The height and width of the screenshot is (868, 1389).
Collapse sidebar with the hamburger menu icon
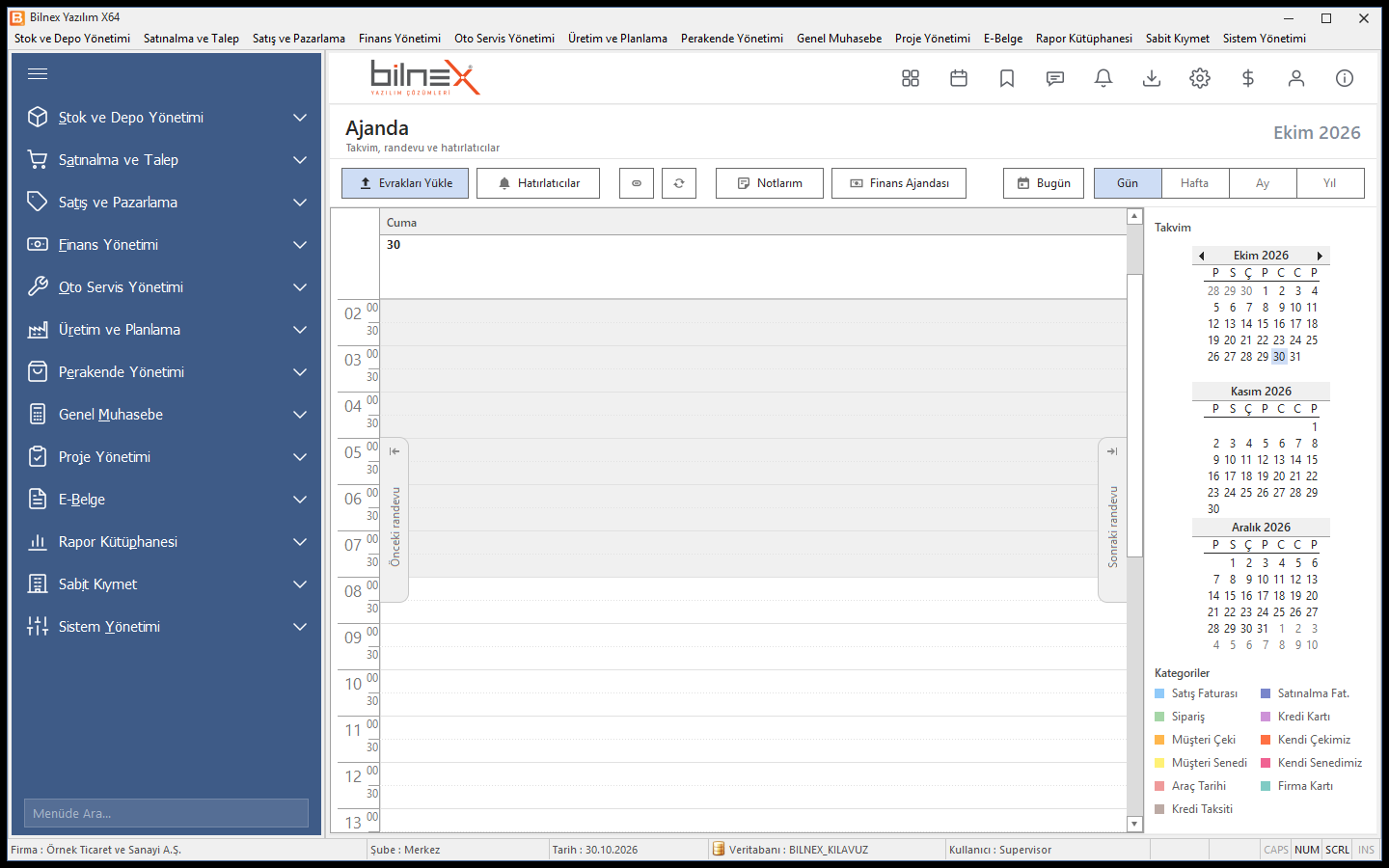point(38,74)
